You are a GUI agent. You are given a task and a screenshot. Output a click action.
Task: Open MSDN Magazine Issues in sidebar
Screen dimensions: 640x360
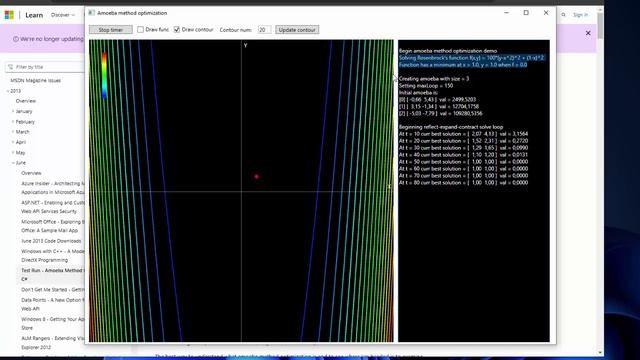[x=36, y=80]
